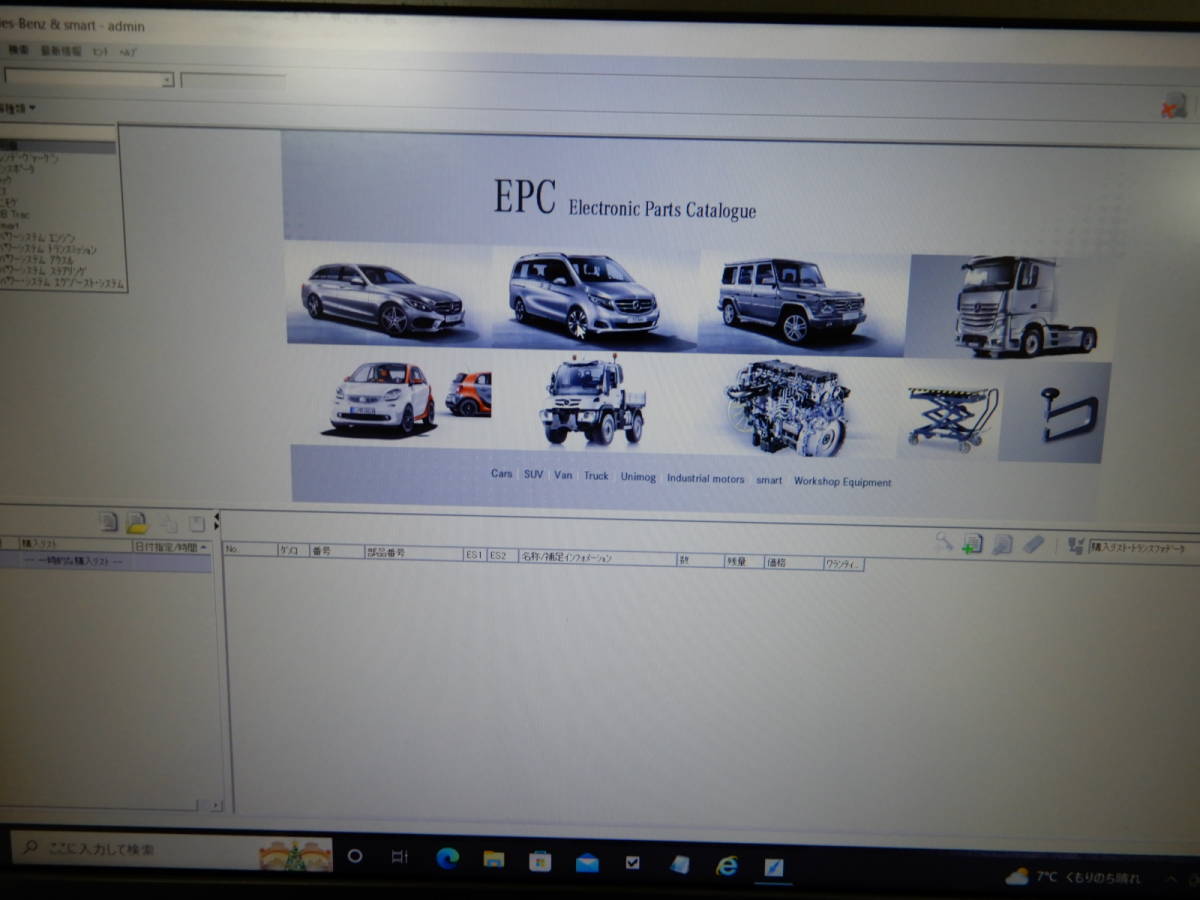Select the 一時的な購入リスト row

[105, 562]
